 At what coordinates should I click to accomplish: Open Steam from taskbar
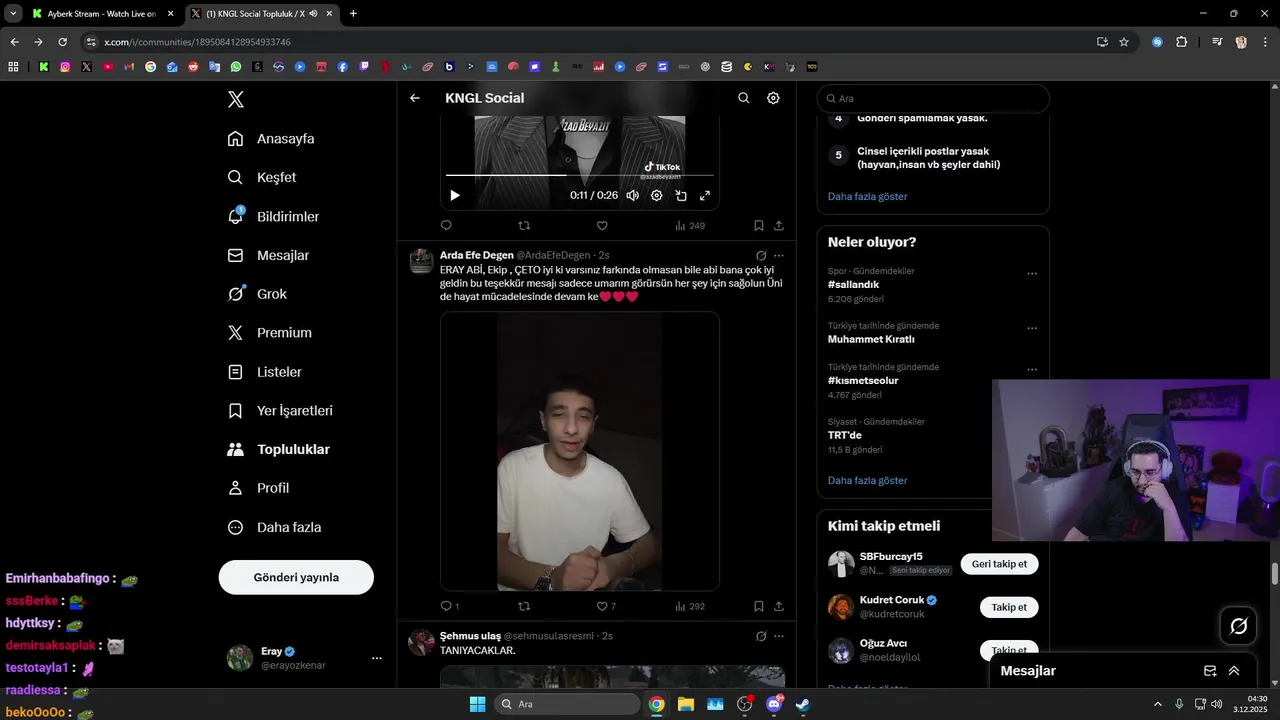pyautogui.click(x=802, y=704)
